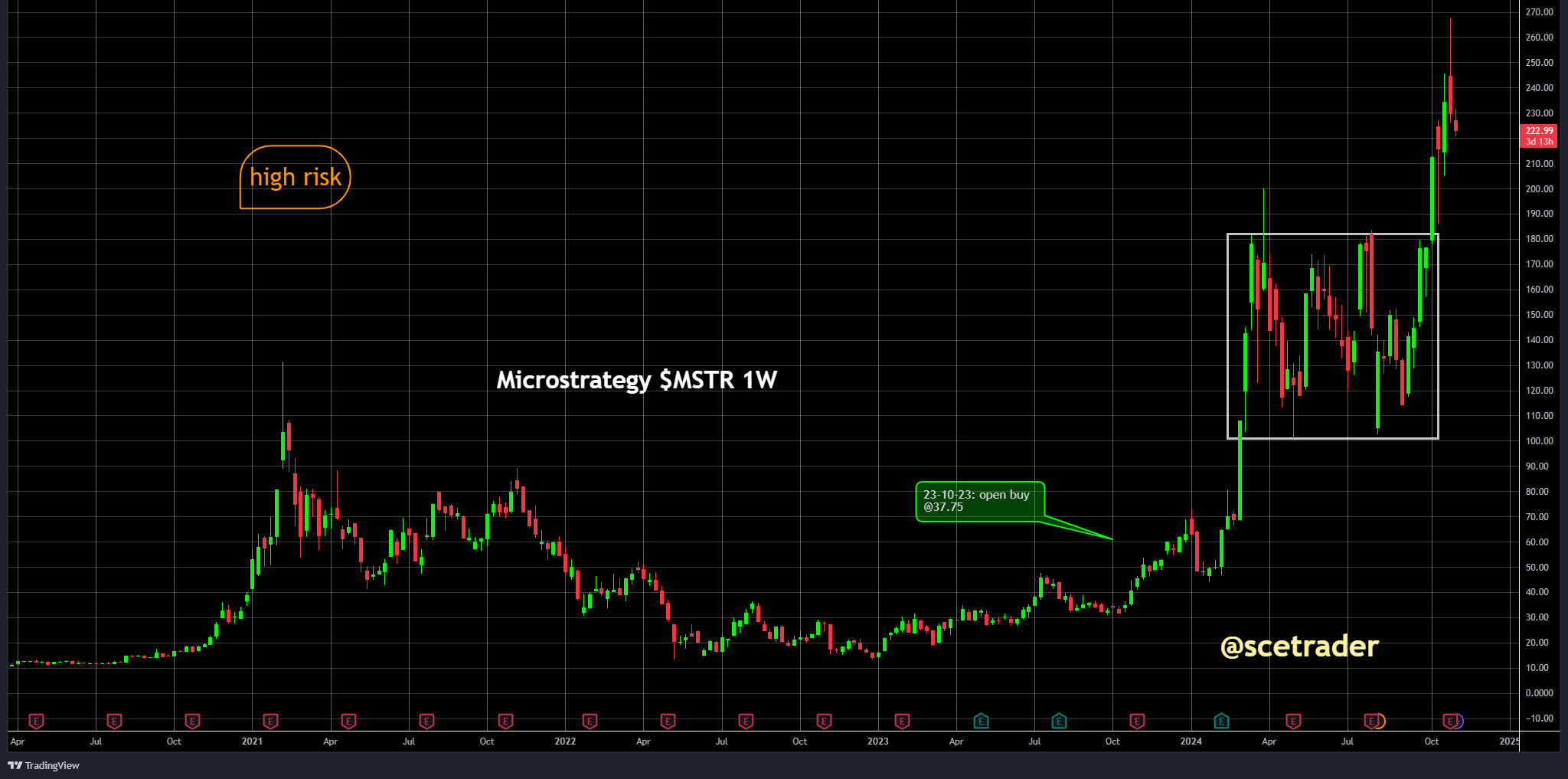Open the earnings marker beside Jul 2020

pyautogui.click(x=114, y=721)
